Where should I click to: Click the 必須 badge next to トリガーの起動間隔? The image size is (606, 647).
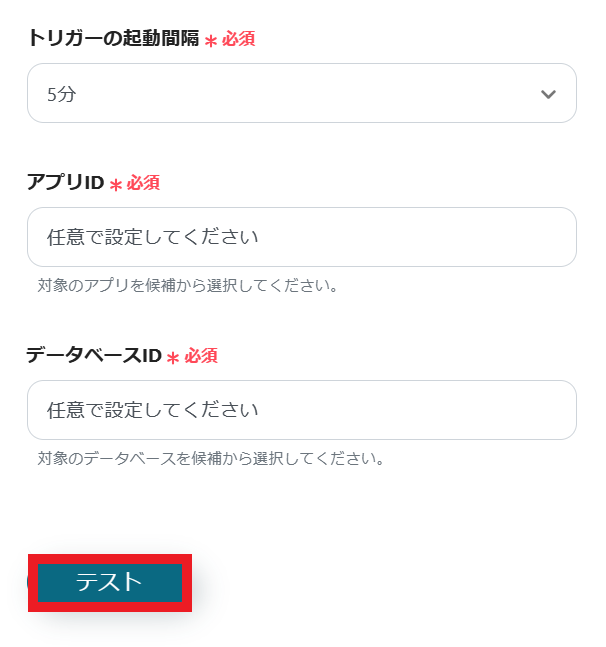click(238, 40)
